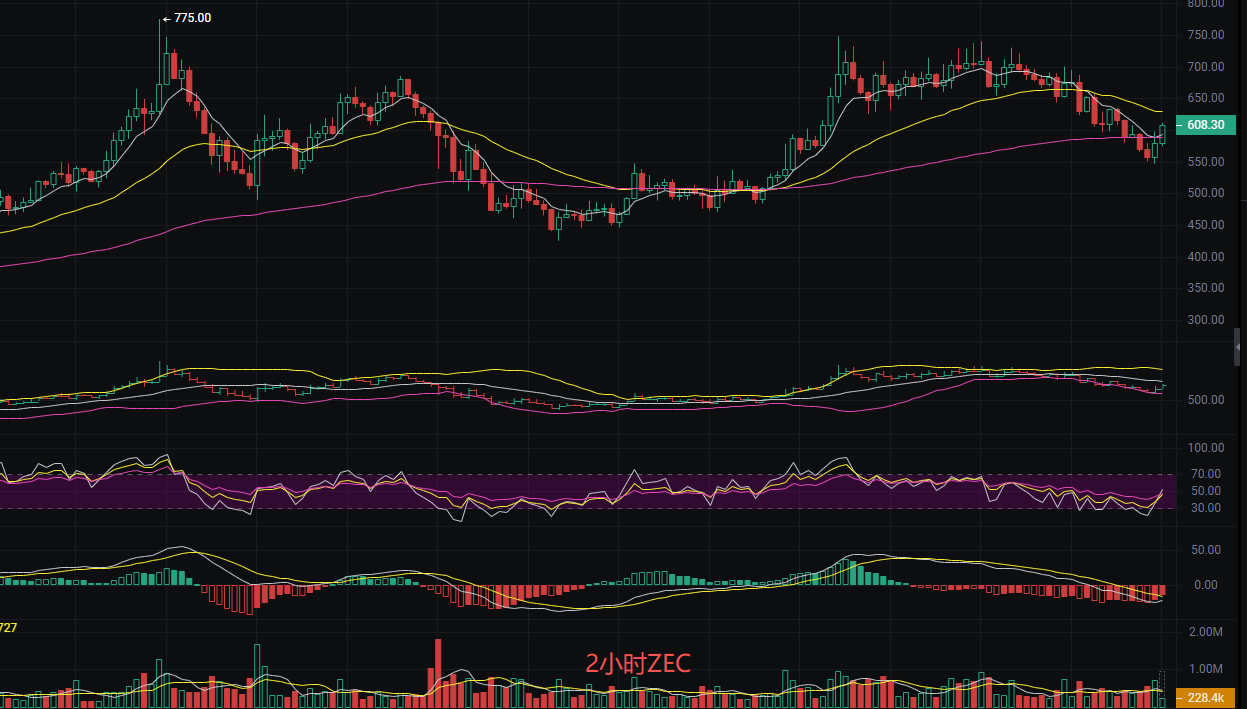
Task: Click the RSI 100.00 axis label
Action: [x=1205, y=448]
